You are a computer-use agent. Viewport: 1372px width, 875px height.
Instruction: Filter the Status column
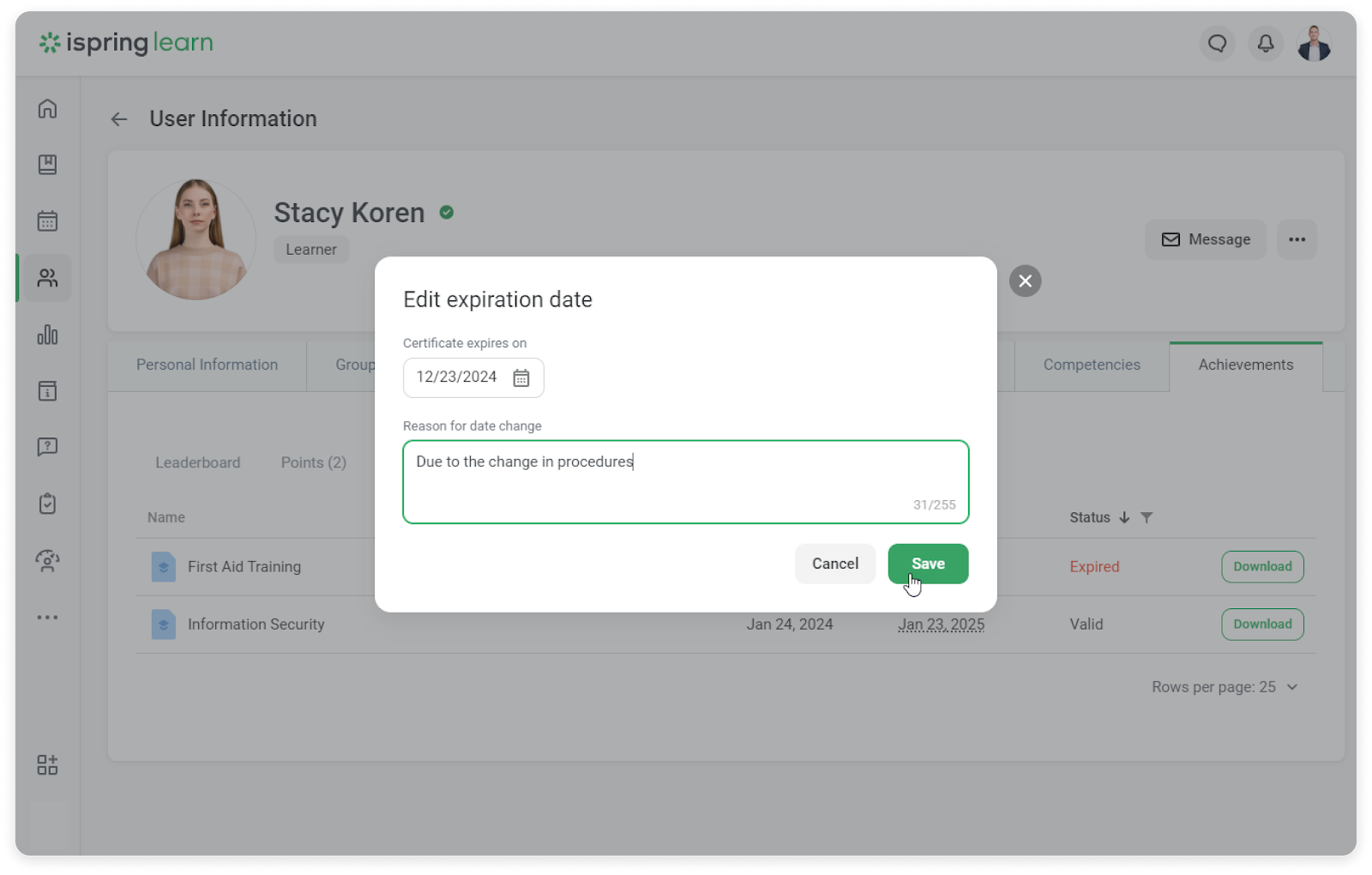(1146, 517)
